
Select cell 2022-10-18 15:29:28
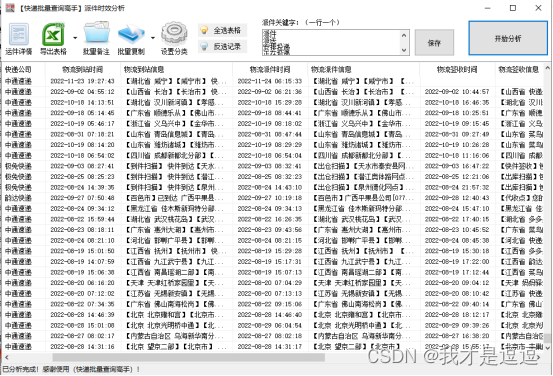pos(270,102)
